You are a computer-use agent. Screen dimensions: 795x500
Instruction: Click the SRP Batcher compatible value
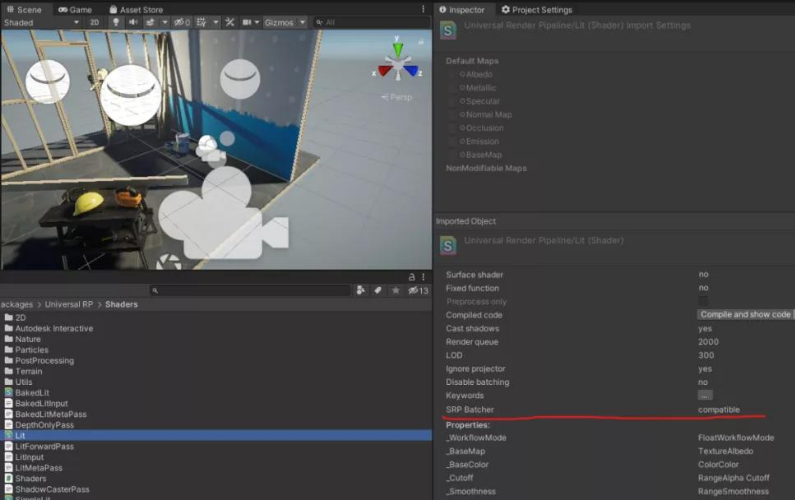coord(718,409)
